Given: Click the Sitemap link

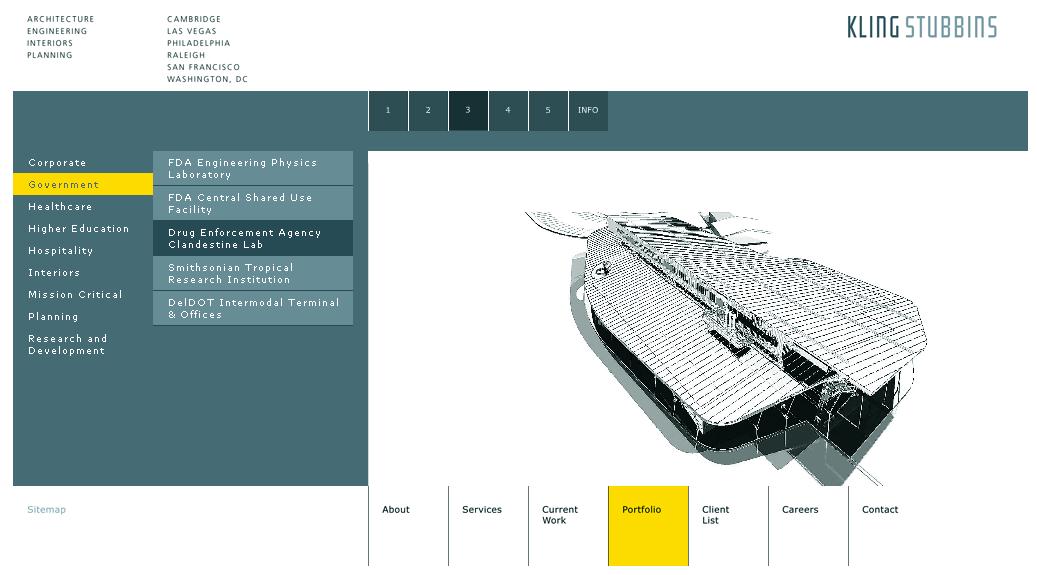Looking at the screenshot, I should tap(46, 510).
